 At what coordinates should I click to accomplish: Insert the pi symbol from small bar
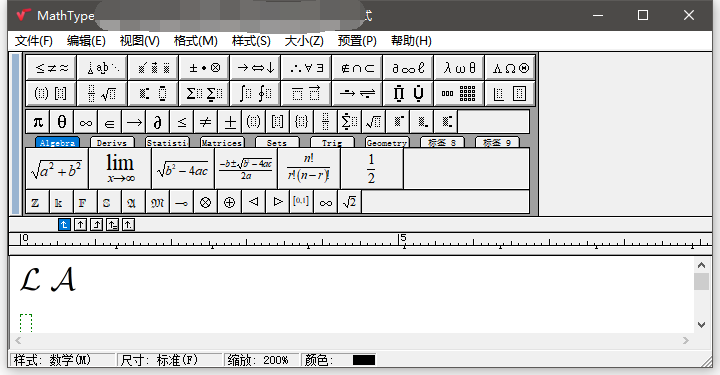pyautogui.click(x=38, y=122)
